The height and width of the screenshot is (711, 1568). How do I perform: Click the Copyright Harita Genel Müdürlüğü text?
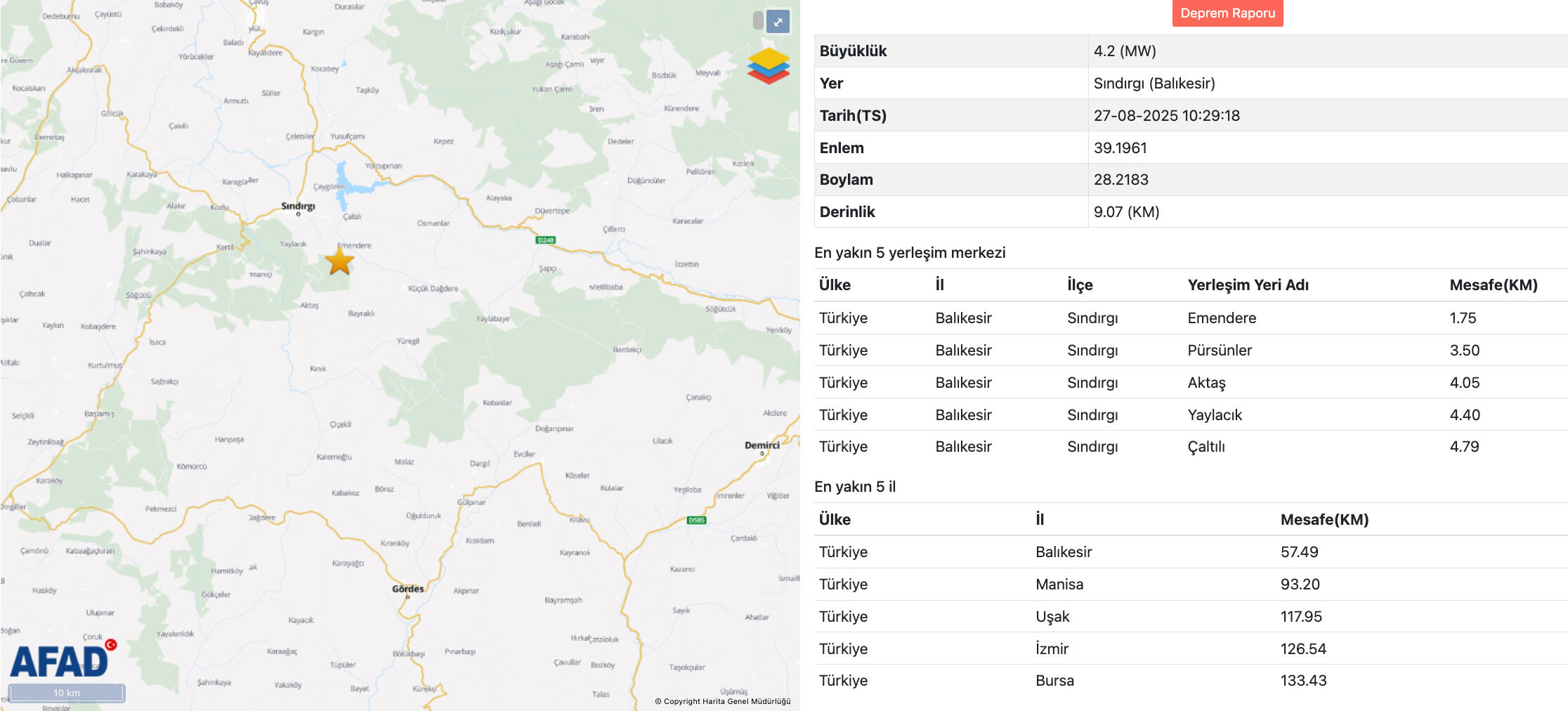[x=722, y=701]
